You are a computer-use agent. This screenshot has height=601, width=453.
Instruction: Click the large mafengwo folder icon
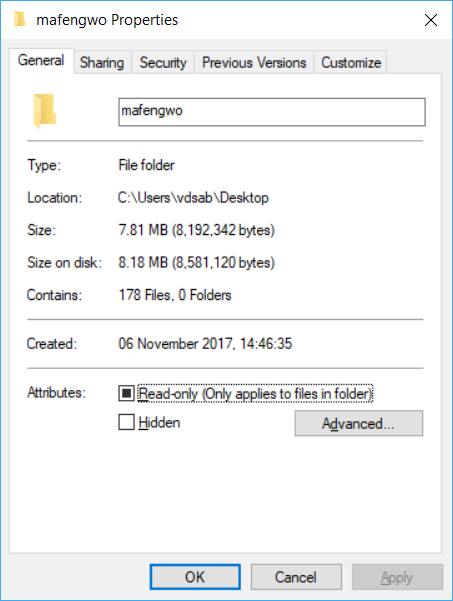pyautogui.click(x=44, y=111)
